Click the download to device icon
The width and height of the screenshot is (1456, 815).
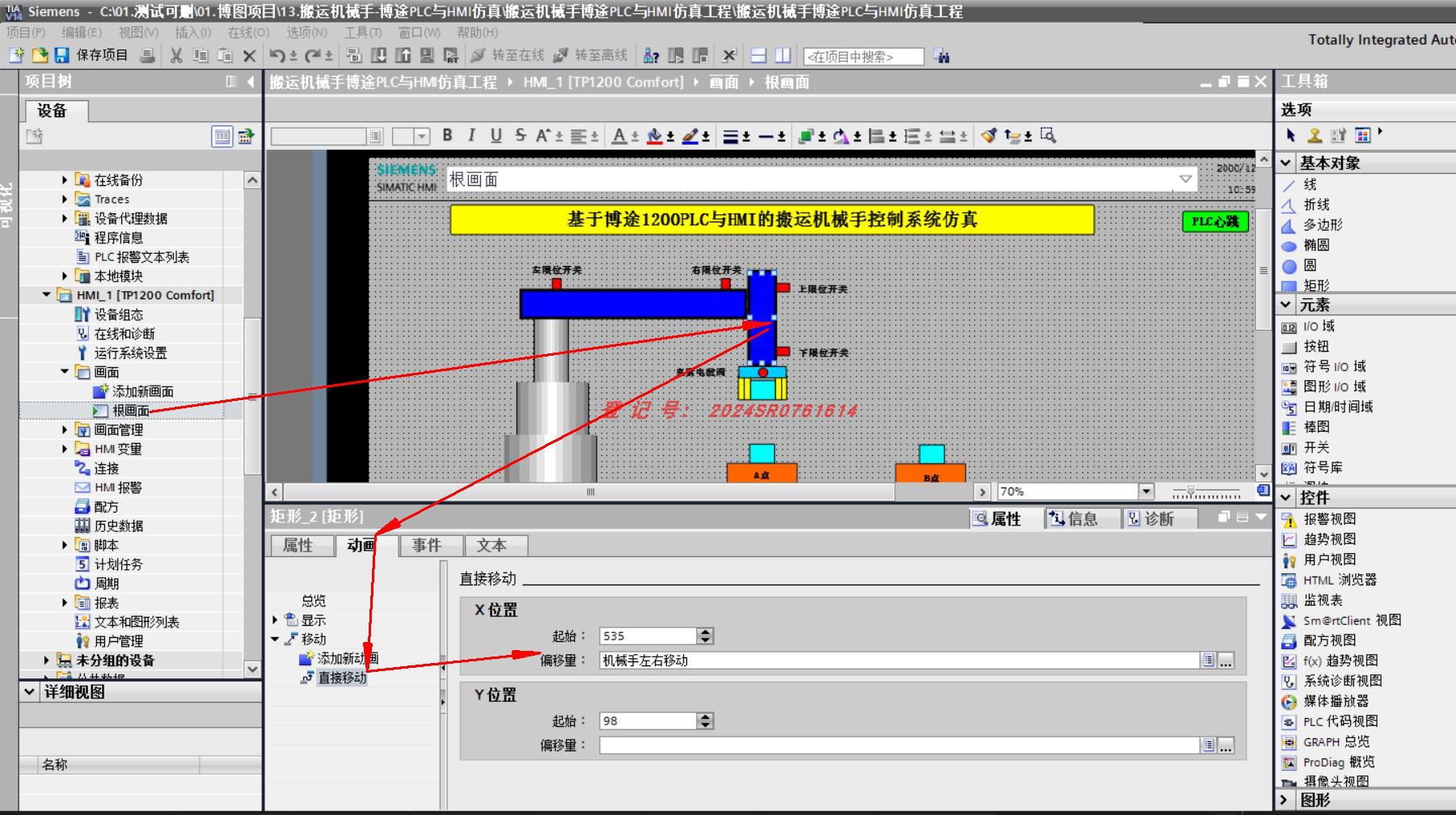[378, 55]
